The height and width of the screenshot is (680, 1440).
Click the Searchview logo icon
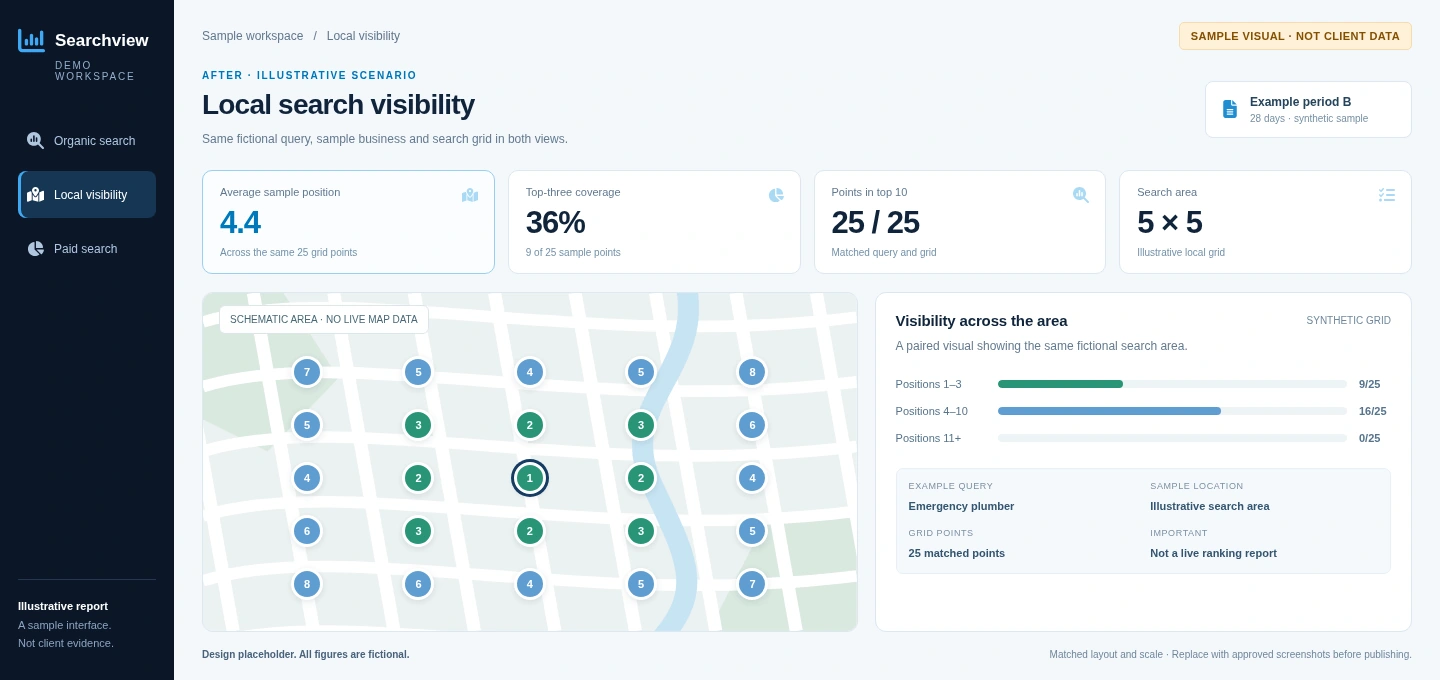tap(31, 40)
